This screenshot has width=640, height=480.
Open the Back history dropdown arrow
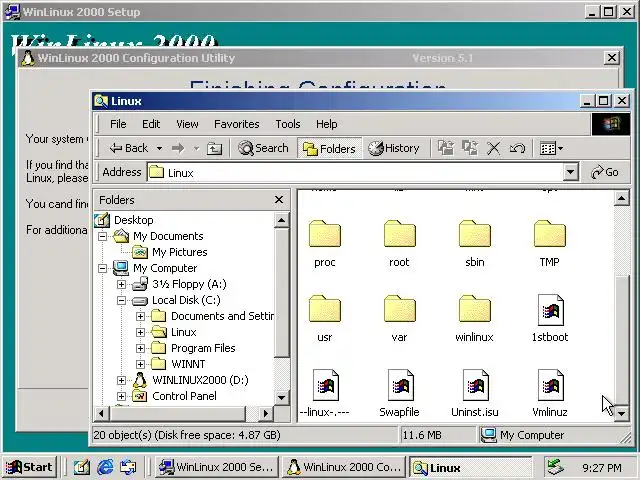(160, 148)
